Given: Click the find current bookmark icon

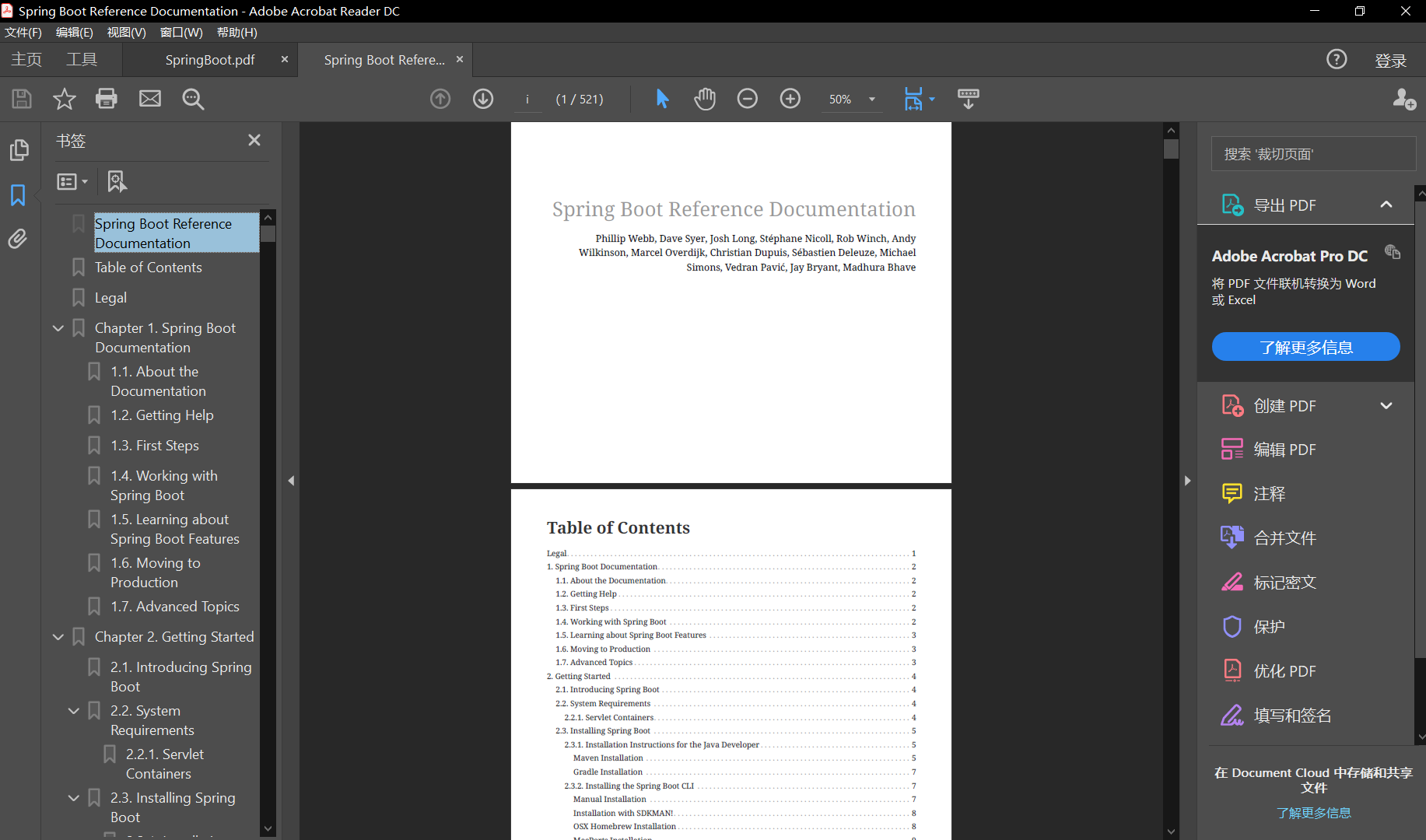Looking at the screenshot, I should coord(117,181).
